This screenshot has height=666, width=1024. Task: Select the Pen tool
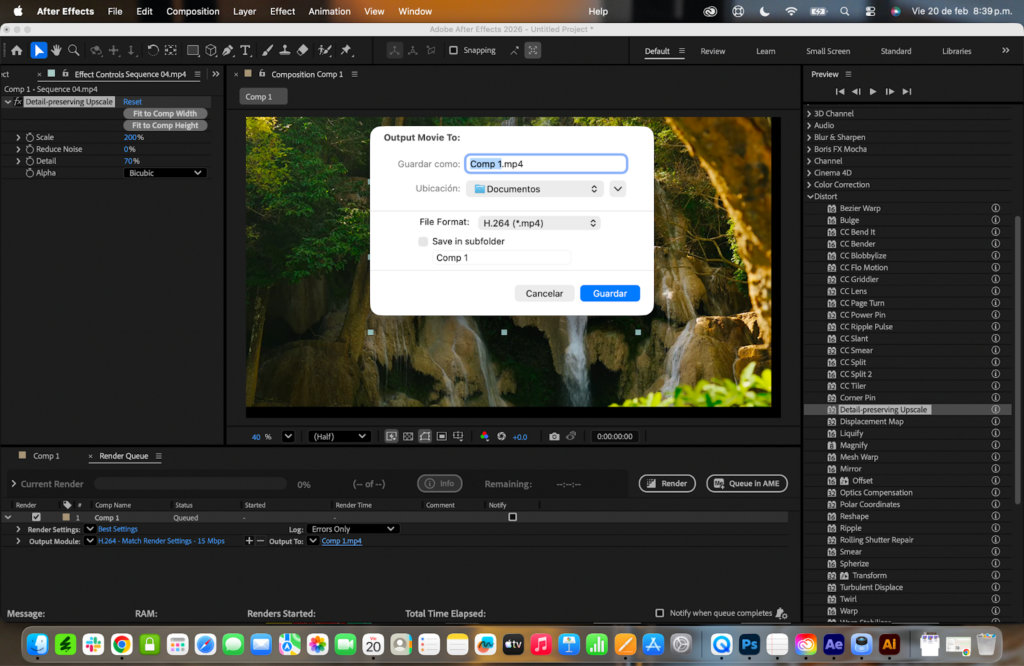point(228,49)
